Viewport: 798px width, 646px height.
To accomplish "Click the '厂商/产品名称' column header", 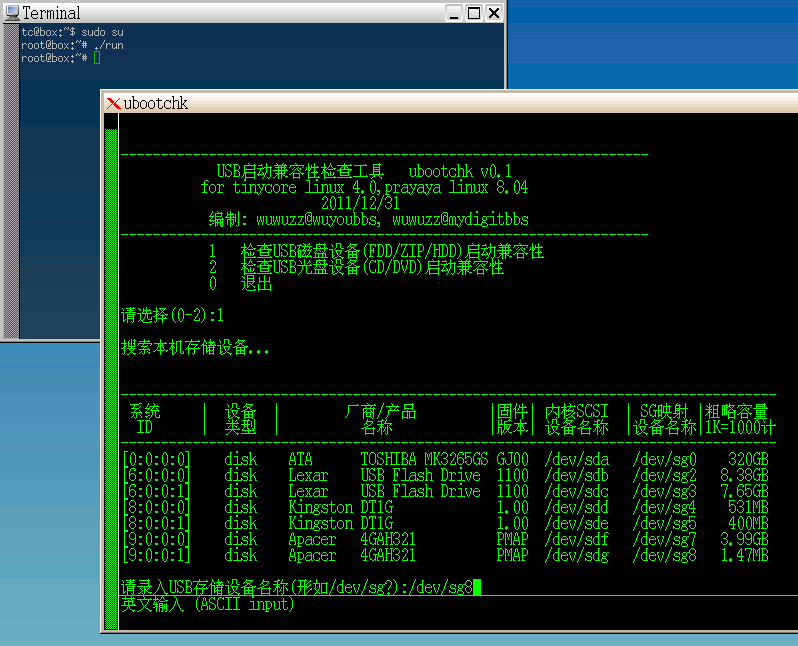I will 380,419.
